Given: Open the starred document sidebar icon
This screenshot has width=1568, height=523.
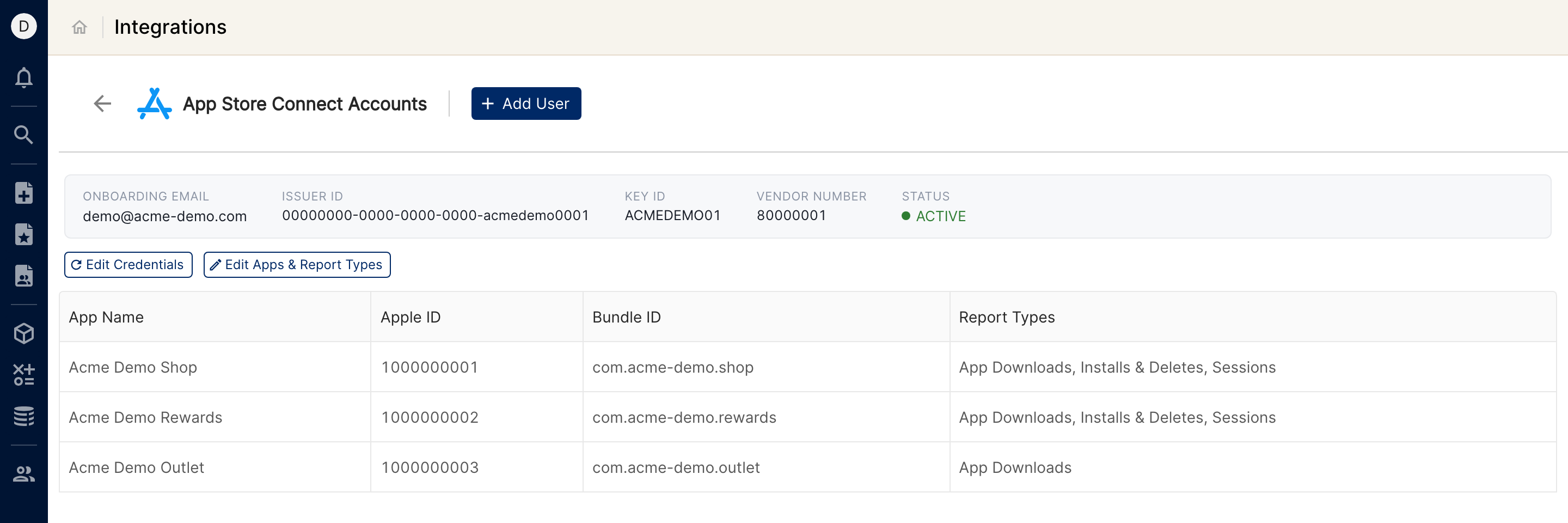Looking at the screenshot, I should [24, 234].
